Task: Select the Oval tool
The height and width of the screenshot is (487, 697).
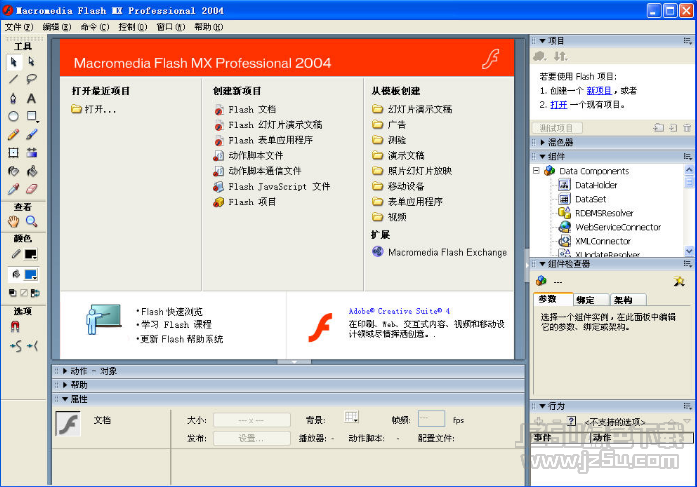Action: coord(13,116)
